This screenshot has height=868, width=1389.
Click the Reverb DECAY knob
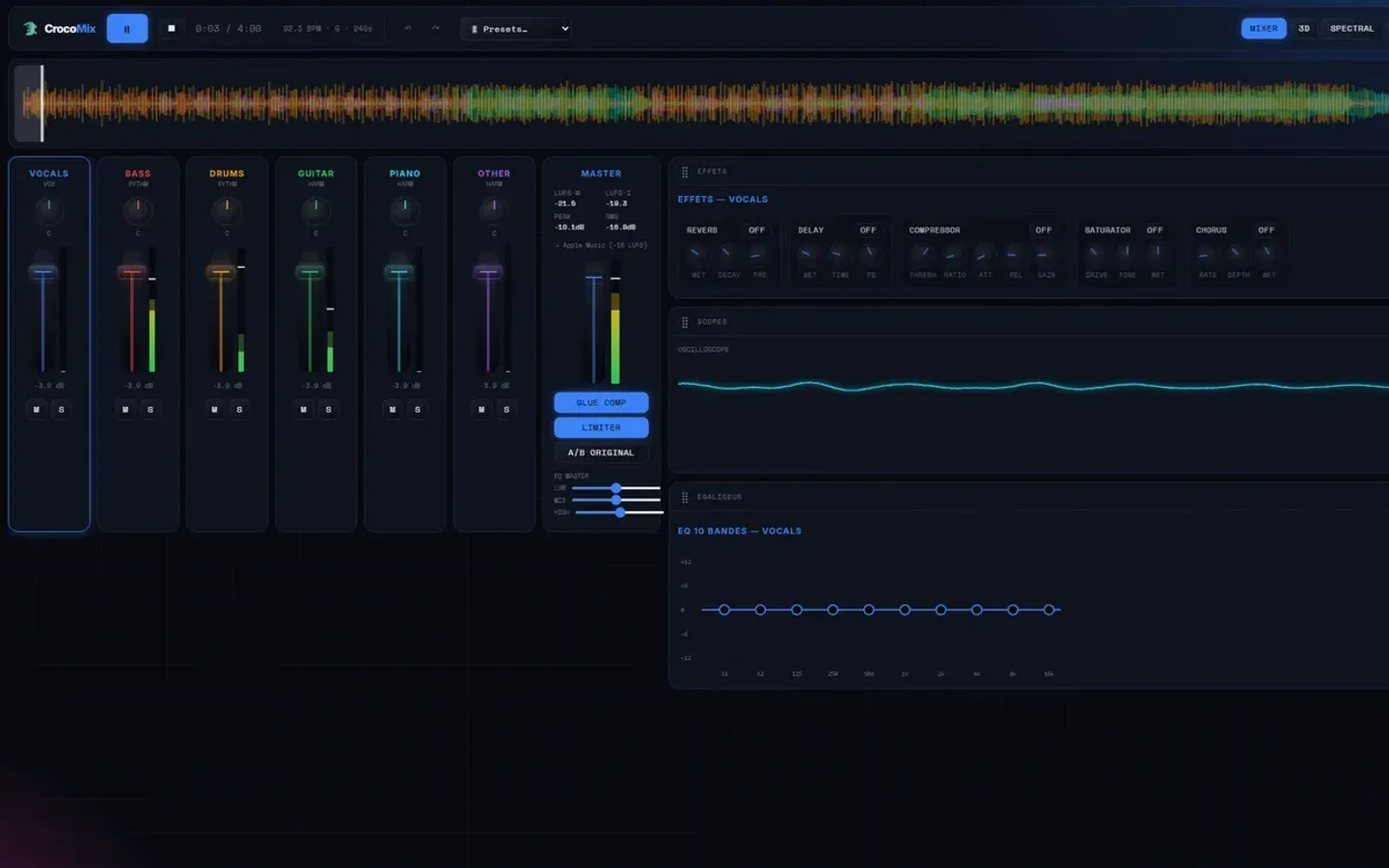pyautogui.click(x=726, y=254)
